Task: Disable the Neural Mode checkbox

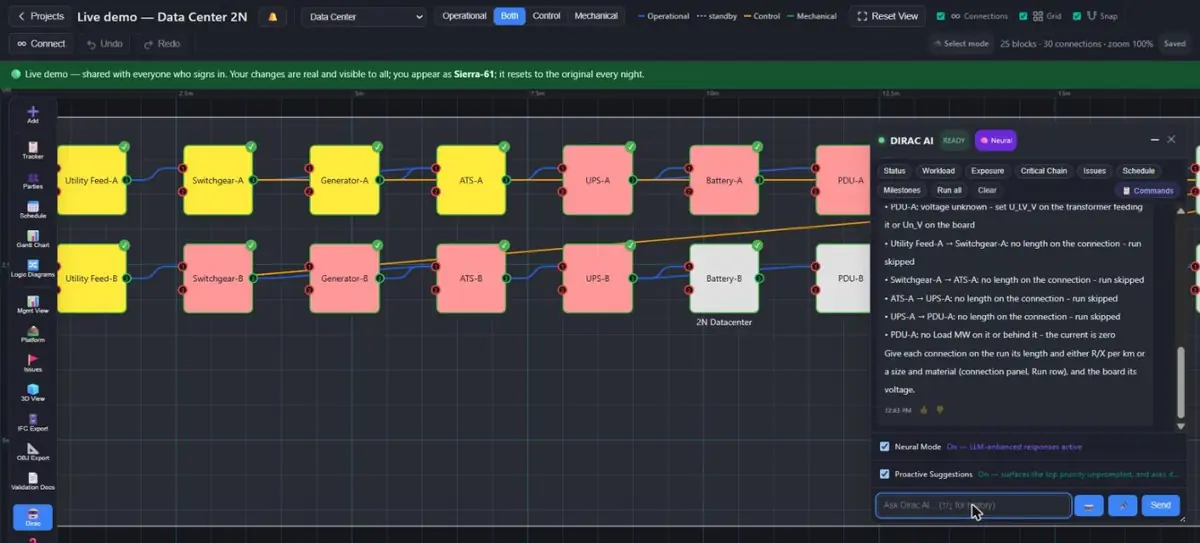Action: pyautogui.click(x=884, y=446)
